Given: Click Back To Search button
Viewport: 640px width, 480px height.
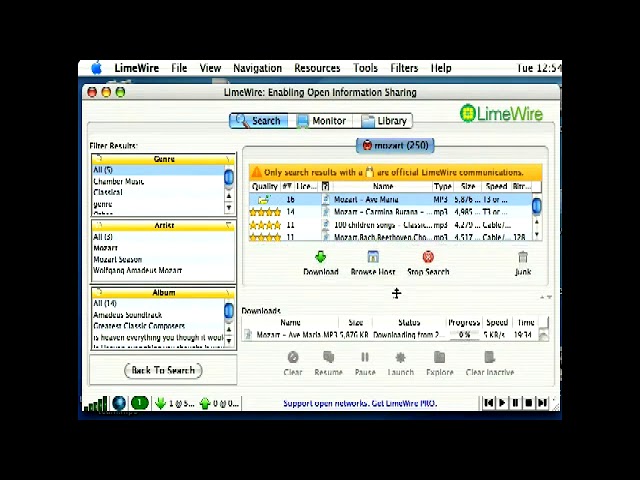Looking at the screenshot, I should [x=163, y=370].
